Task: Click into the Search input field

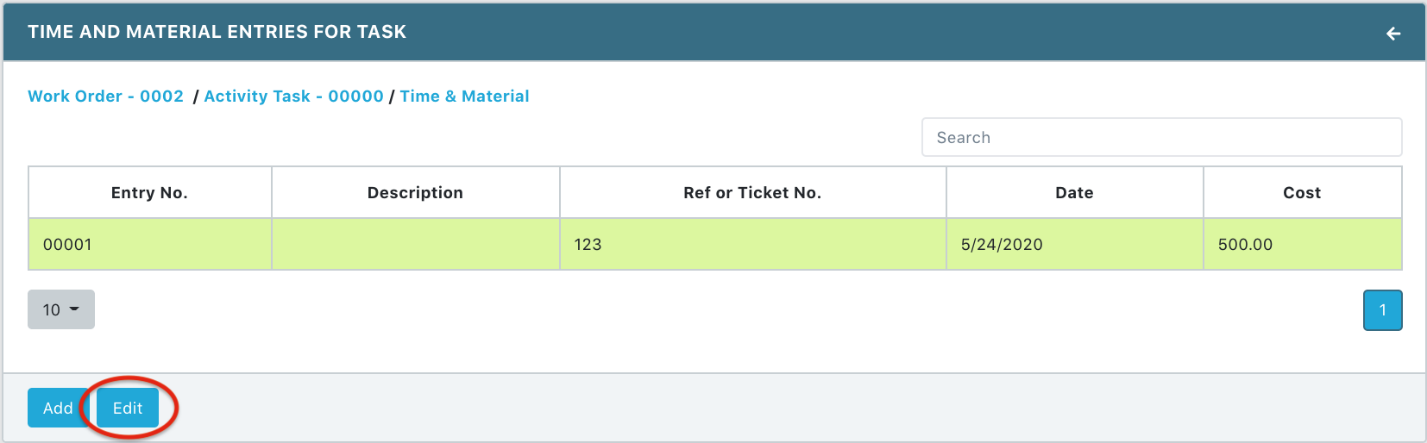Action: click(x=1161, y=138)
